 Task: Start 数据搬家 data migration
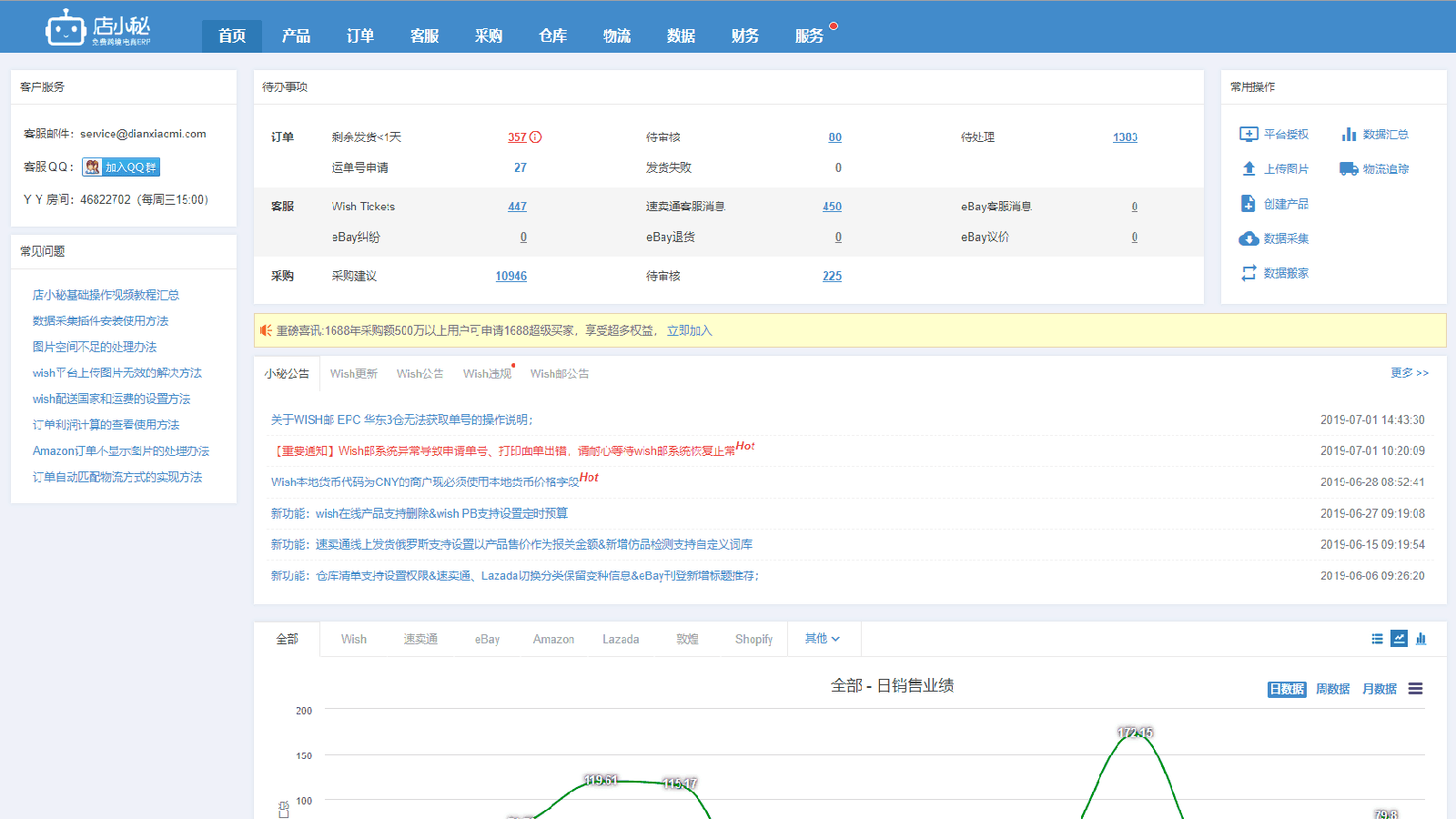click(1250, 272)
